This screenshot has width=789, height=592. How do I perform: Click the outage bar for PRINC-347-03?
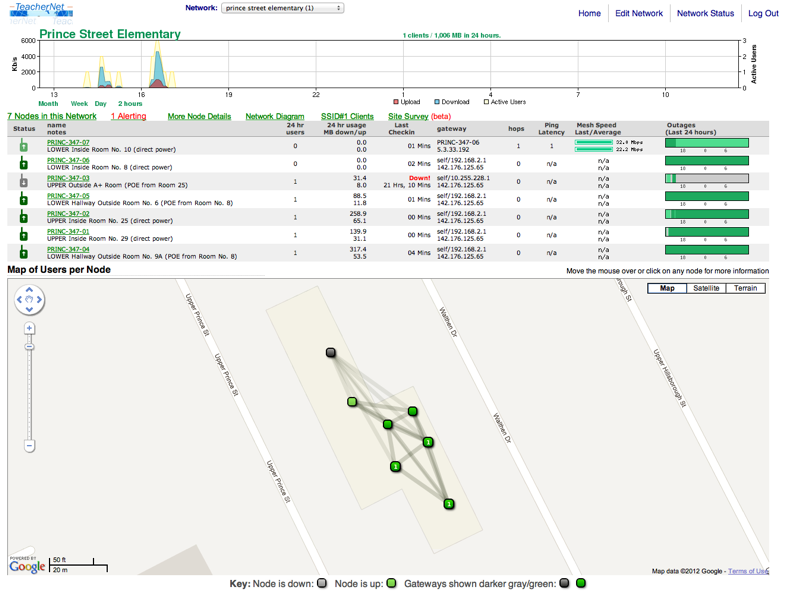(707, 178)
